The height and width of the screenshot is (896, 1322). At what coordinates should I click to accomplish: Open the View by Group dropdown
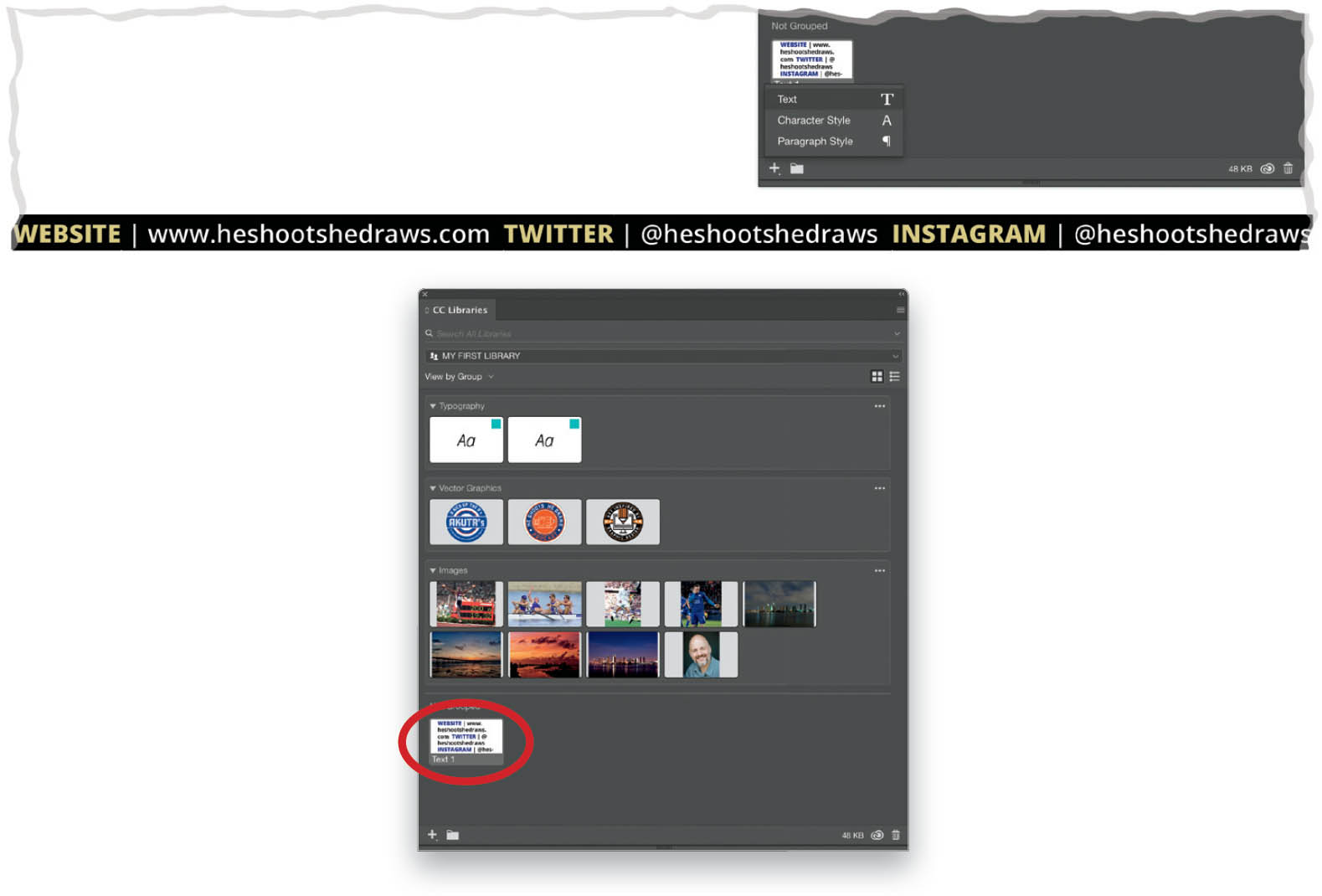[x=459, y=377]
